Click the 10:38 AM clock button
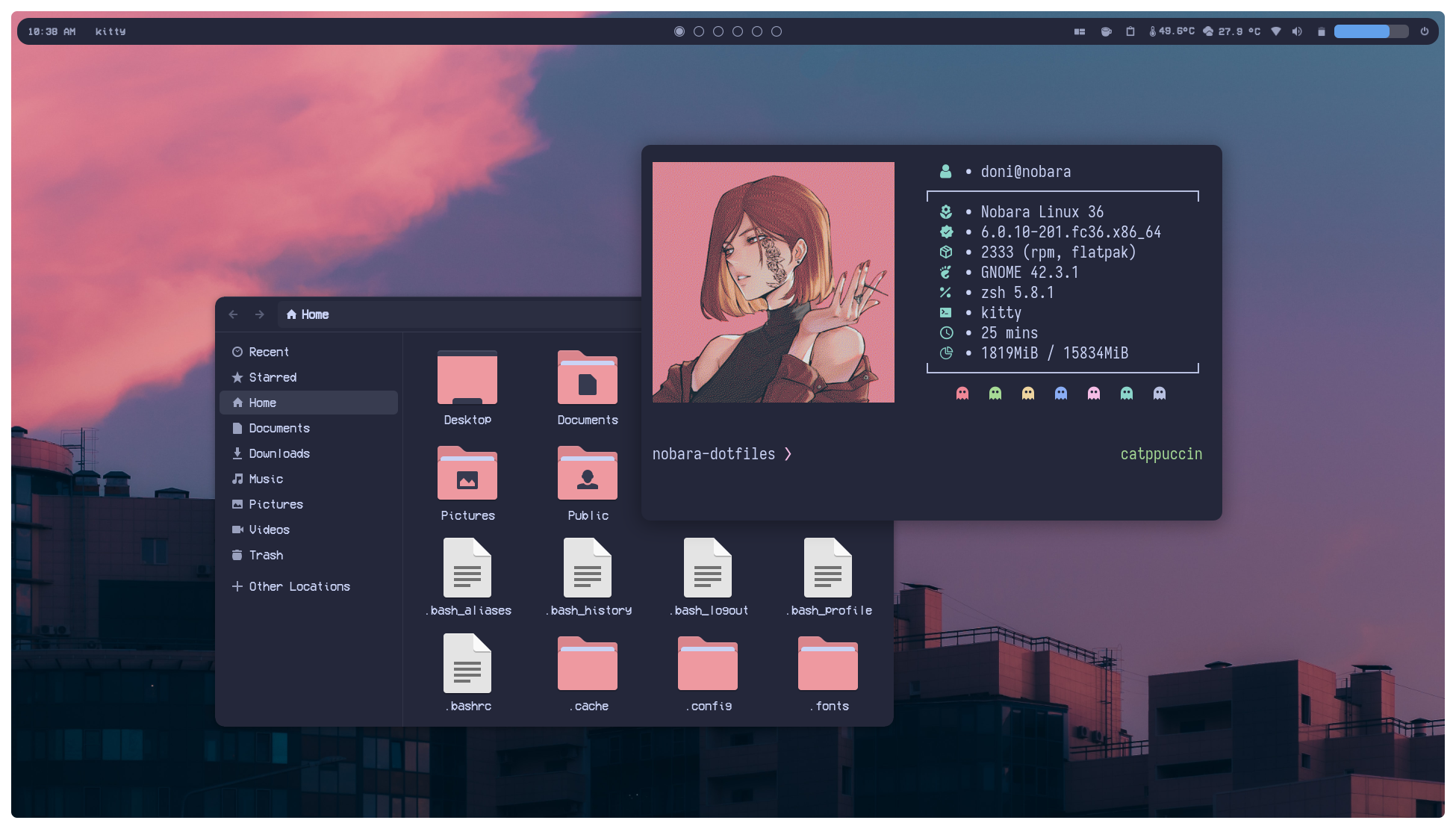Viewport: 1456px width, 829px height. coord(52,31)
